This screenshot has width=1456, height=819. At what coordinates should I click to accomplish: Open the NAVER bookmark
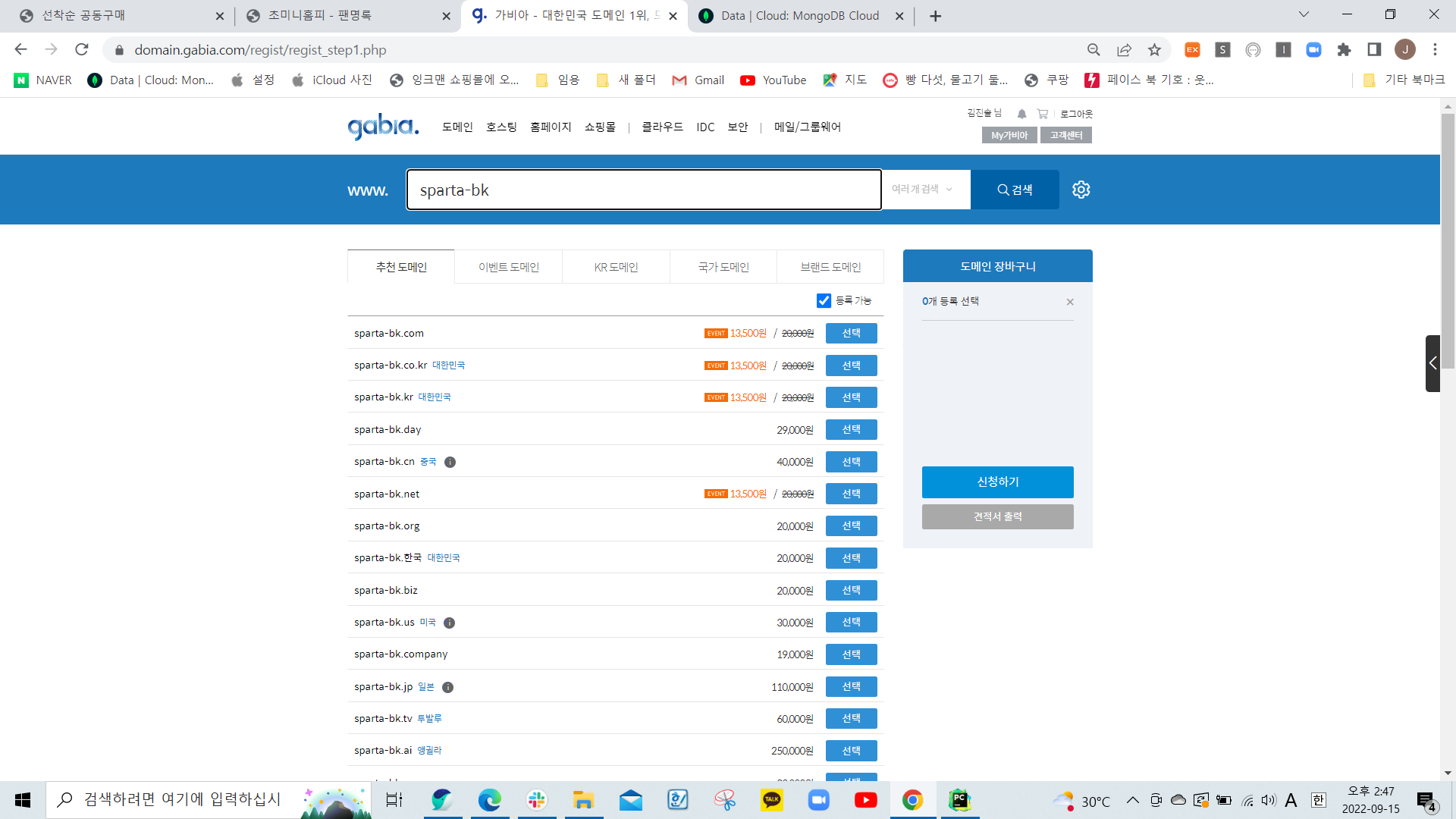[43, 80]
